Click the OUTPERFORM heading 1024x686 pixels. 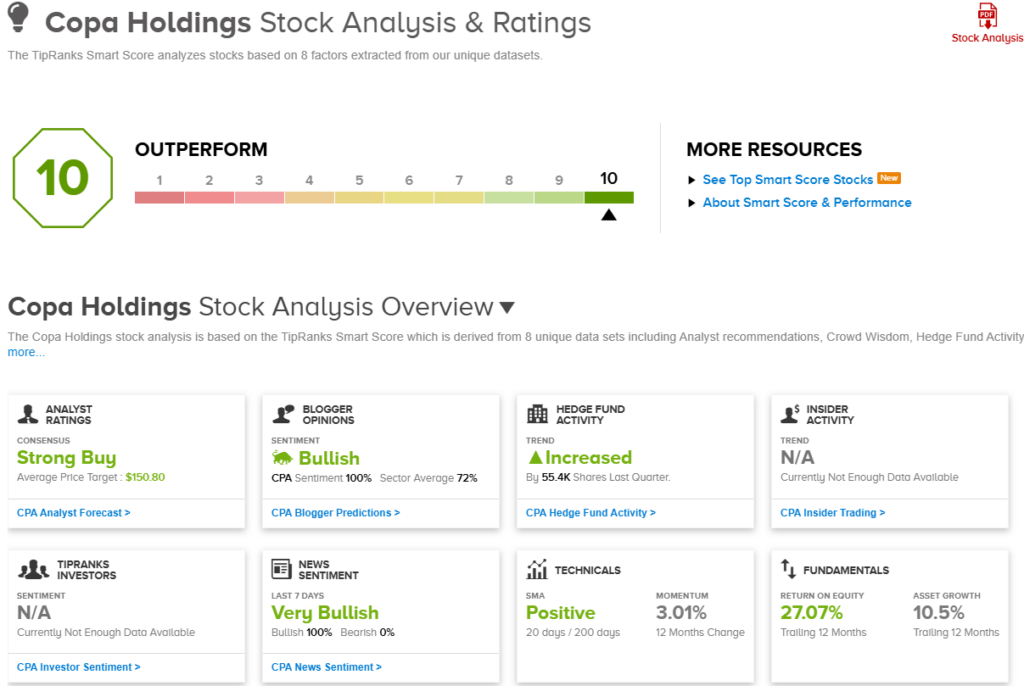coord(201,150)
